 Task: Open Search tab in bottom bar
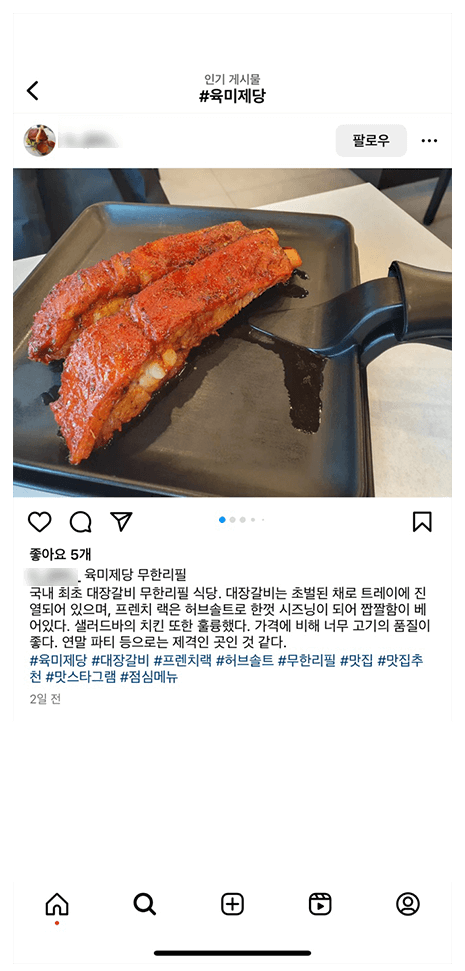pos(145,904)
